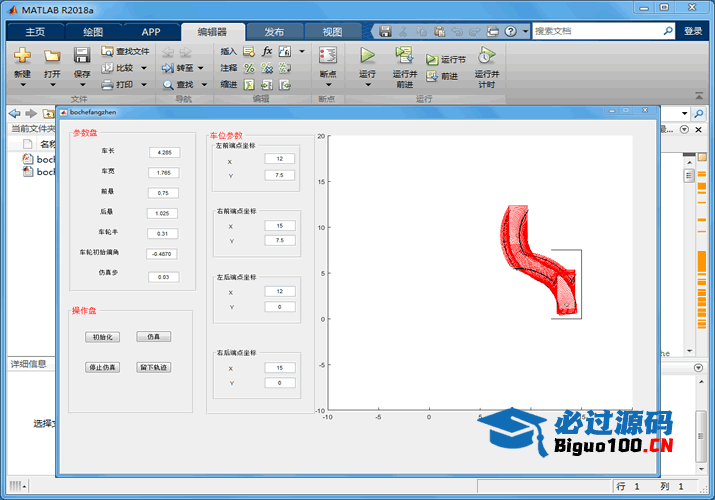Image resolution: width=715 pixels, height=500 pixels.
Task: Click the 车长 field showing 4.285
Action: pyautogui.click(x=165, y=153)
